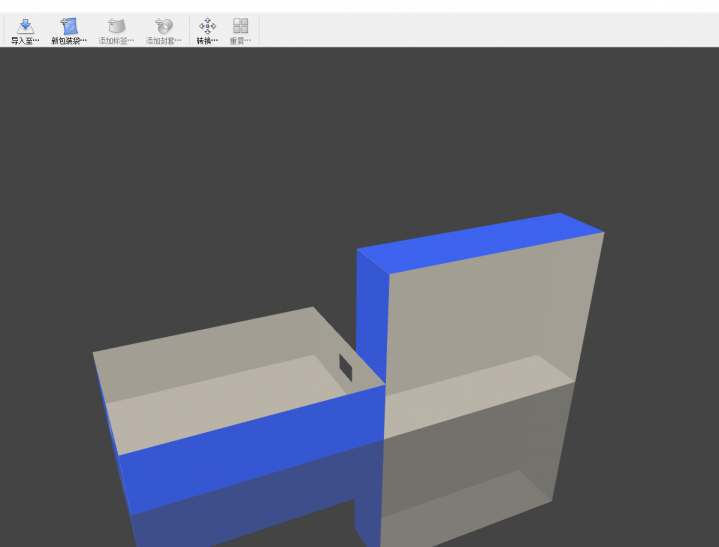This screenshot has width=719, height=547.
Task: Click the small dark slot on the box wall
Action: 345,368
